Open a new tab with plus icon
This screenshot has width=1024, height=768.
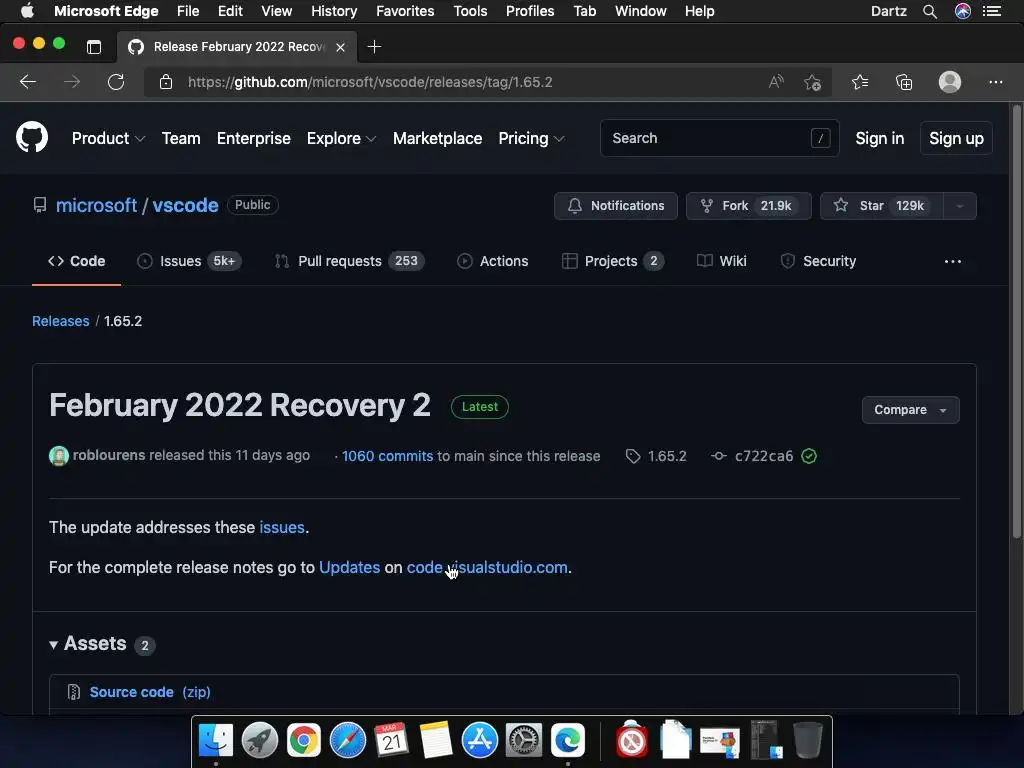point(374,46)
